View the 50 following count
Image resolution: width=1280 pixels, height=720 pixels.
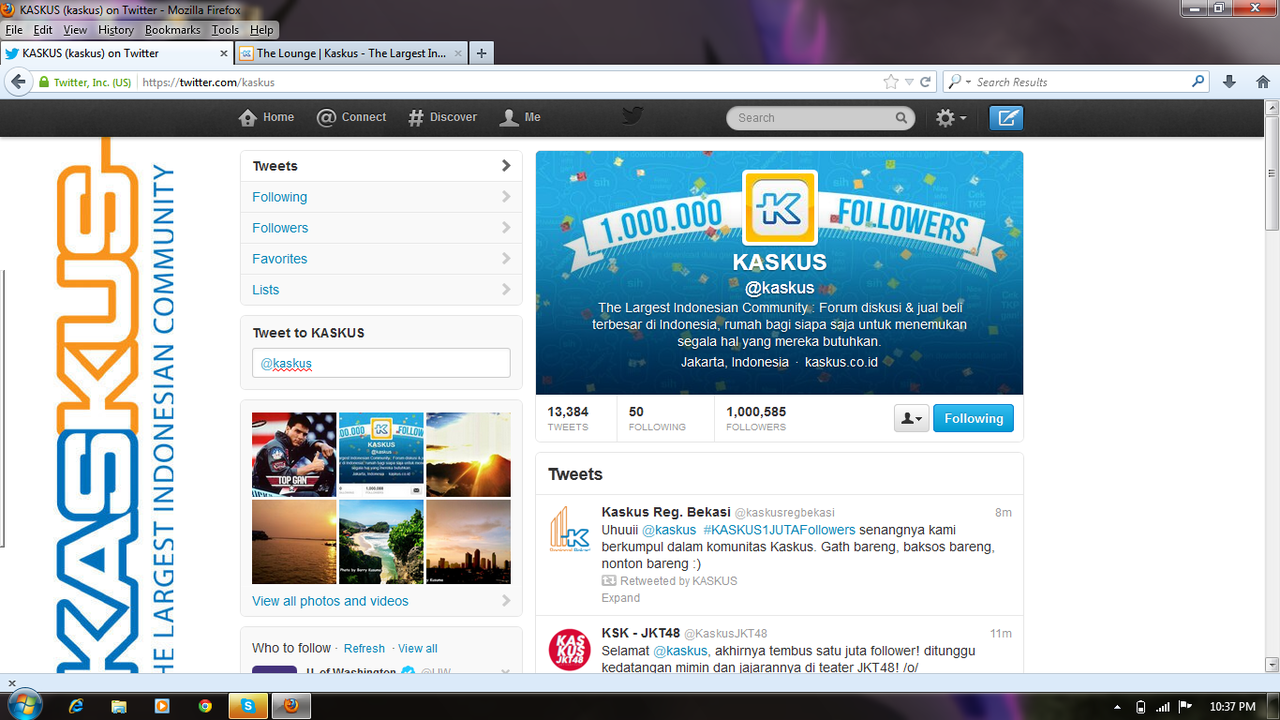(657, 418)
